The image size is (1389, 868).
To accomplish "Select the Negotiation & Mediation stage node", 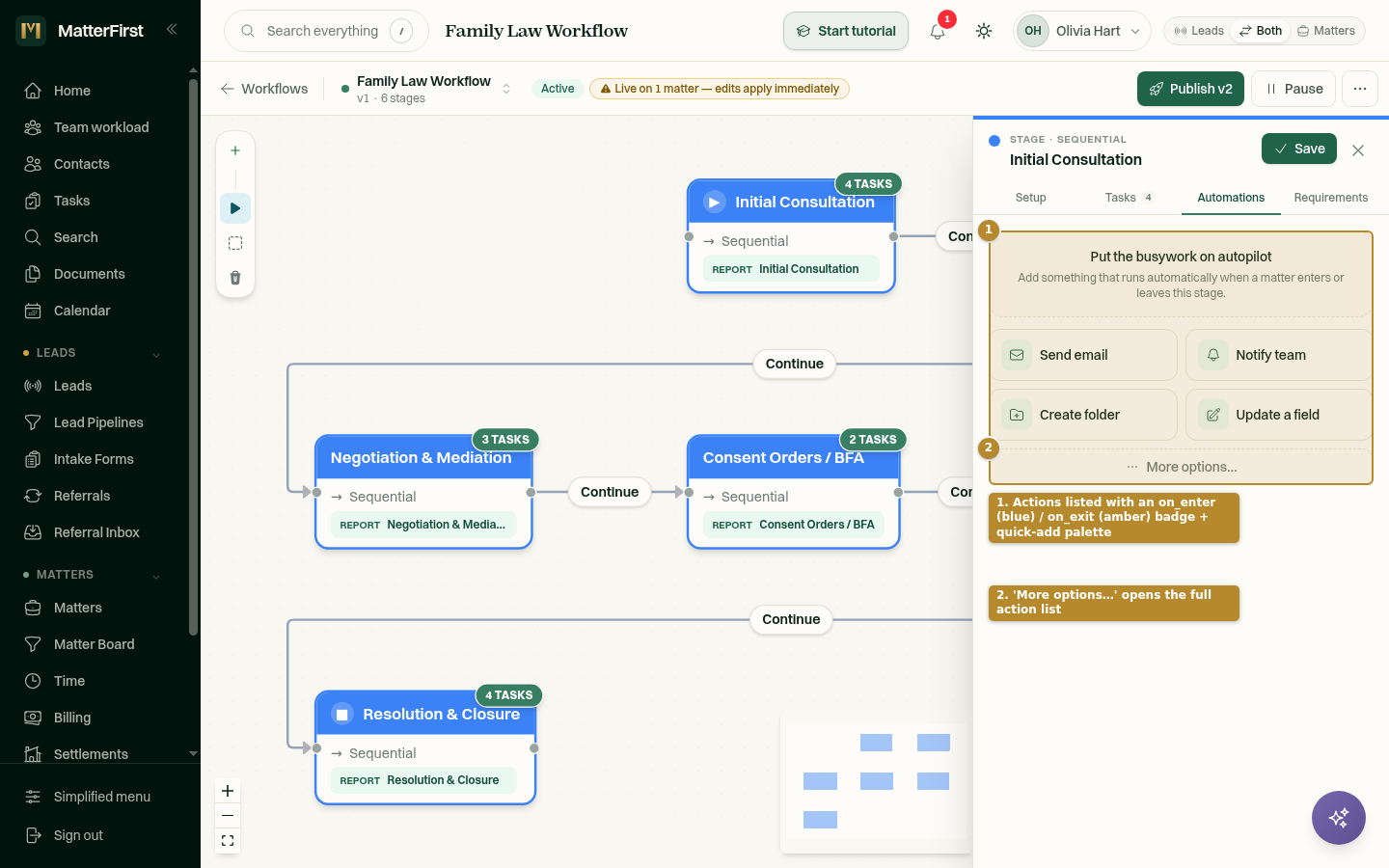I will (x=423, y=492).
